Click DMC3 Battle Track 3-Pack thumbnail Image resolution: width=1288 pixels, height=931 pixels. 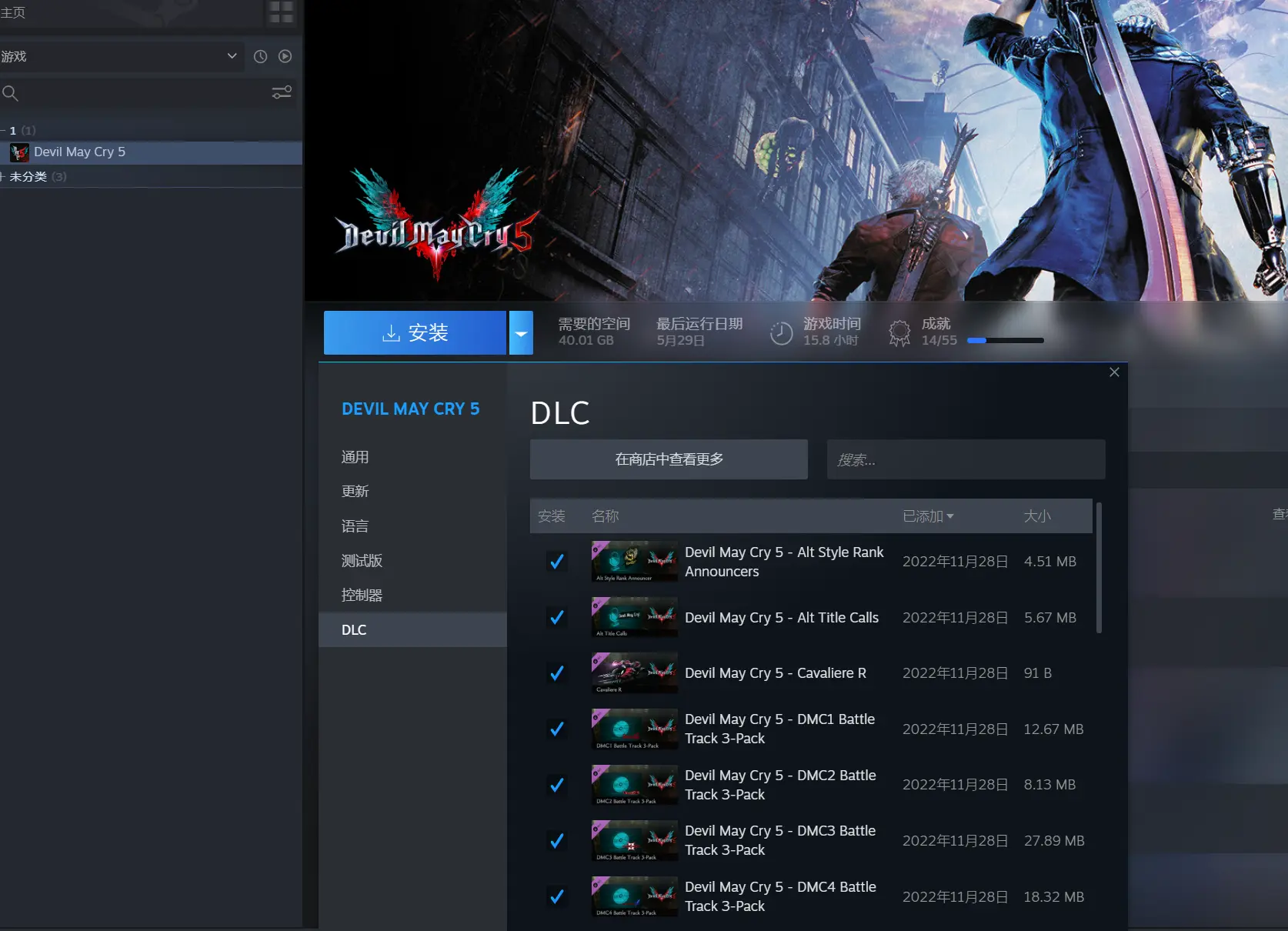point(635,840)
